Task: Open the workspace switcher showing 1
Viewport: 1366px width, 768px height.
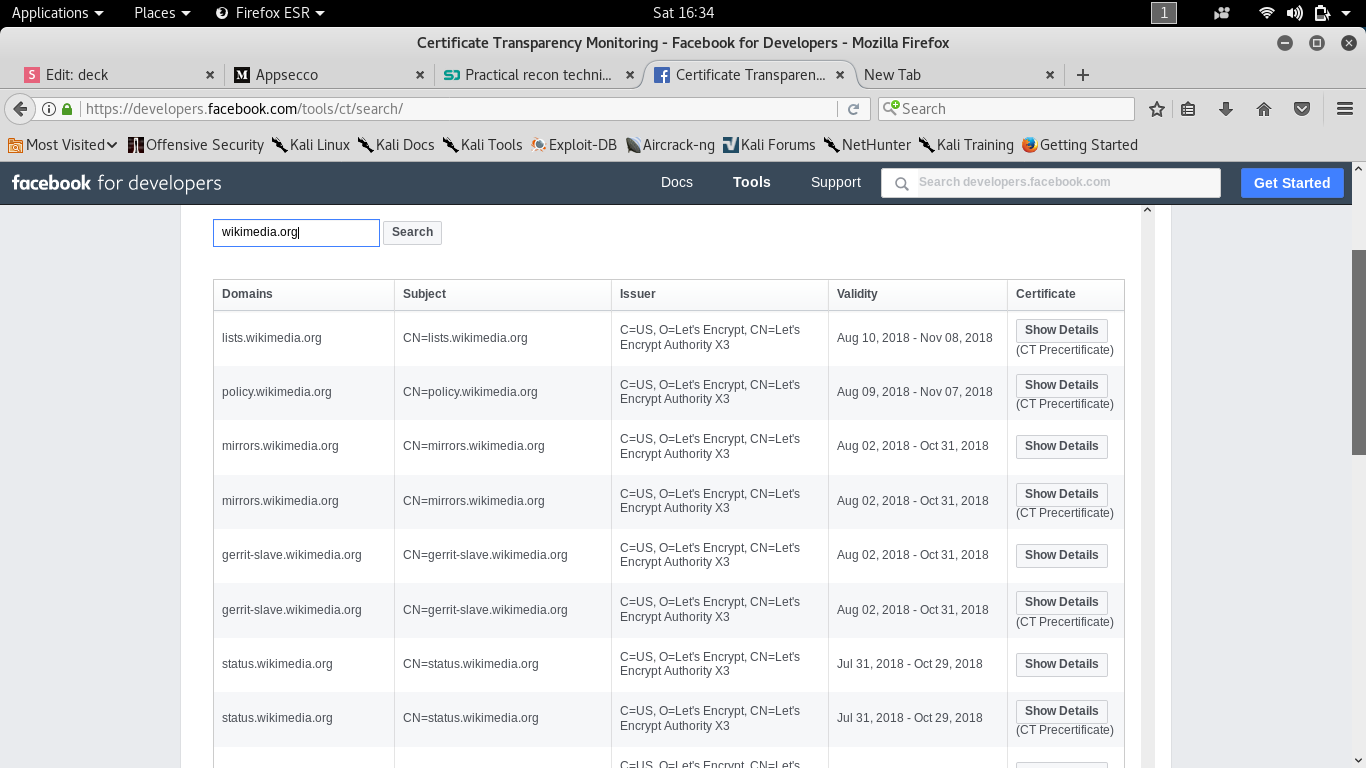Action: pos(1164,13)
